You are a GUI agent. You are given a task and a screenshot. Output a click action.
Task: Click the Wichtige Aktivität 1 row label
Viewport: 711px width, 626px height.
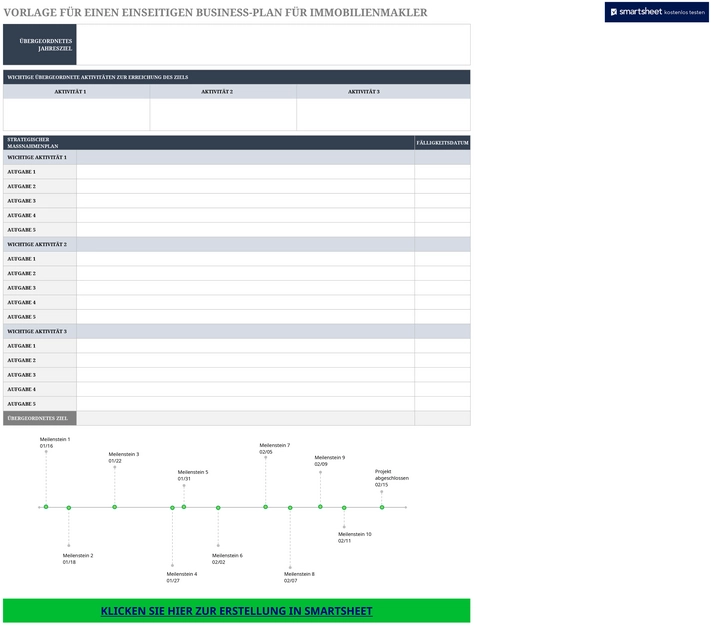(x=40, y=157)
